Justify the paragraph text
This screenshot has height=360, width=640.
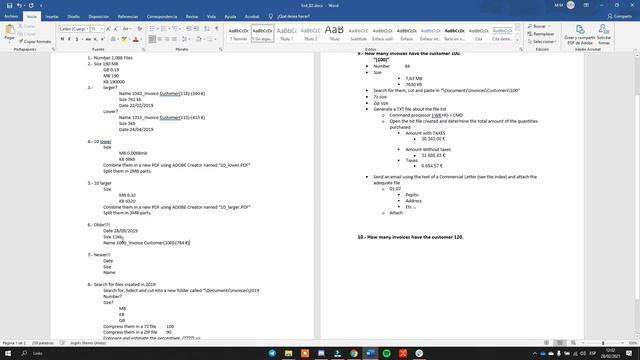point(174,39)
